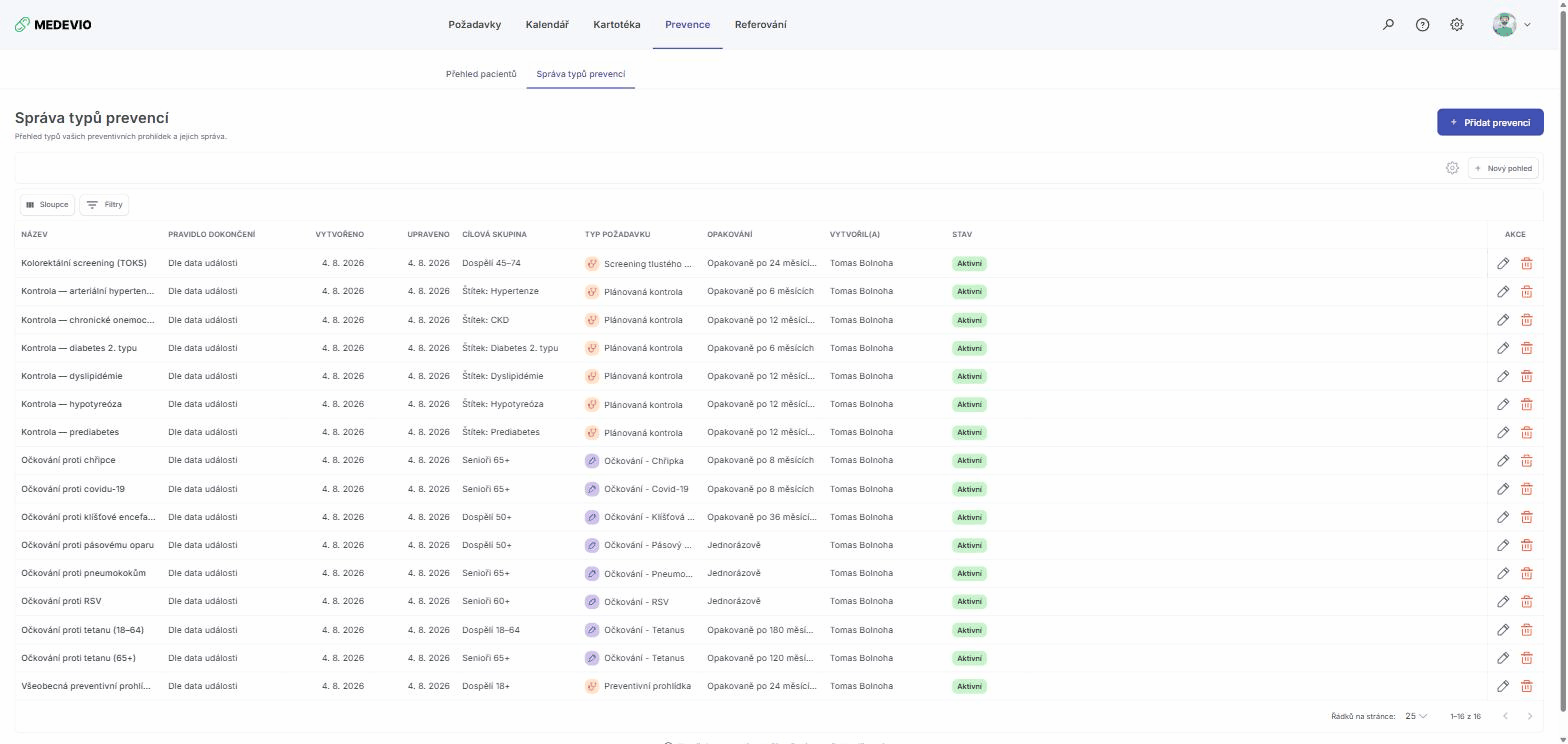Open the Filtry filter panel

[x=104, y=205]
